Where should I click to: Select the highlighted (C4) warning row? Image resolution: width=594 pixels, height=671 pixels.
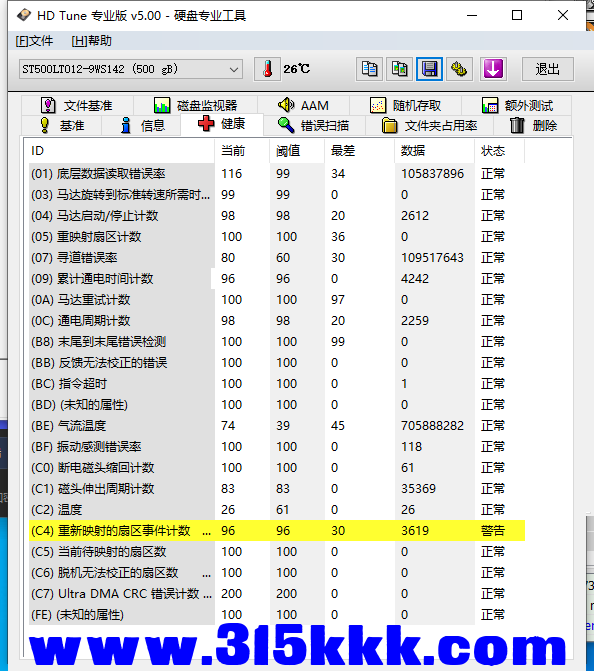pos(277,531)
